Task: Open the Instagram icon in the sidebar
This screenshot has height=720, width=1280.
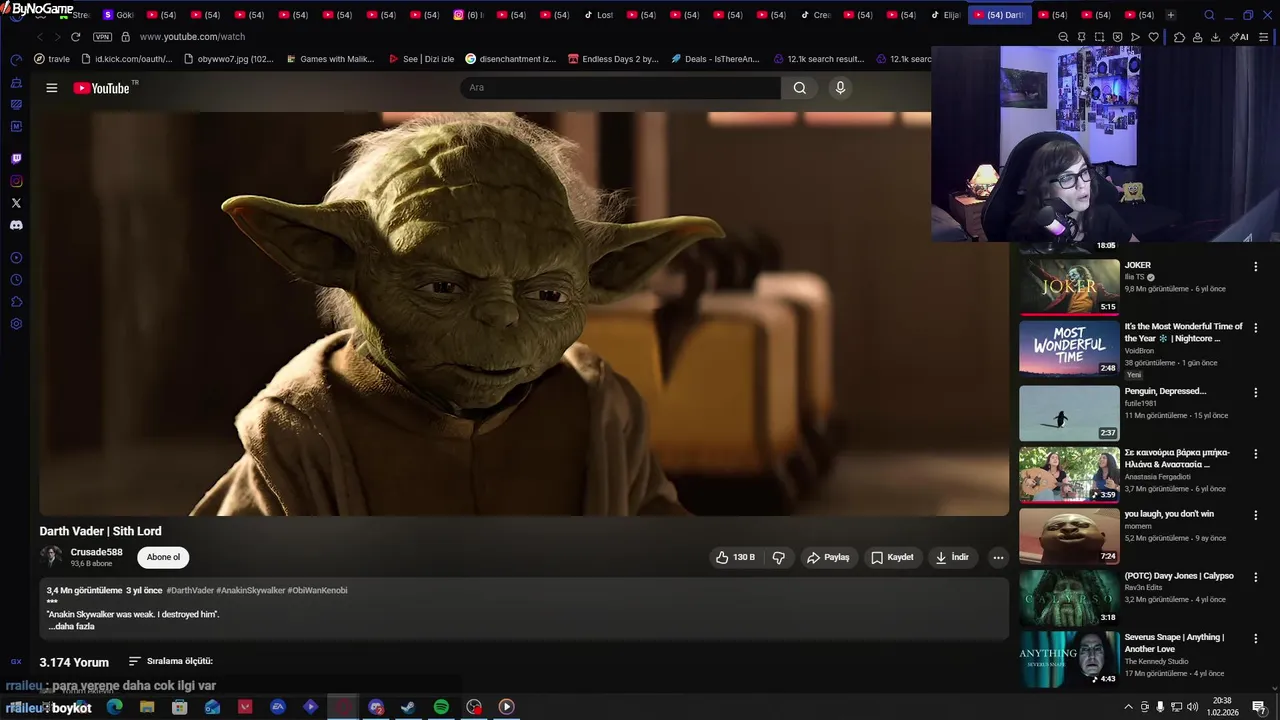Action: (16, 181)
